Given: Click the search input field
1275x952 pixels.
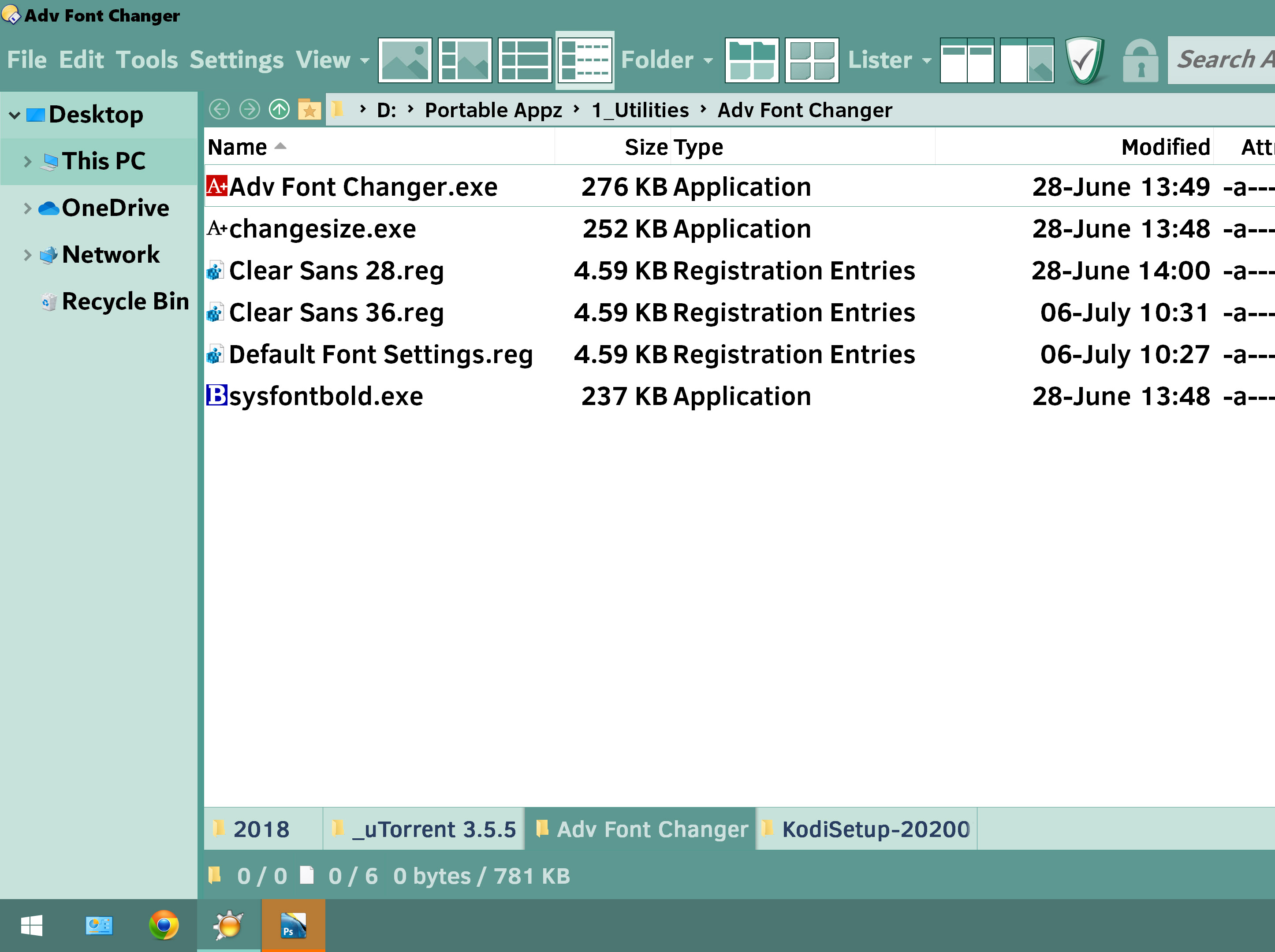Looking at the screenshot, I should coord(1222,60).
